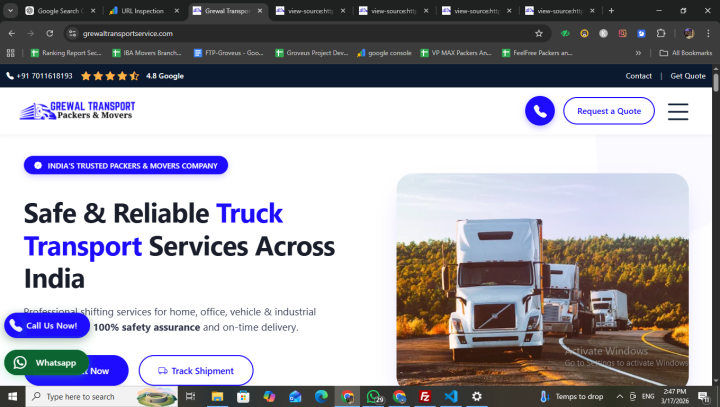Click the Whatsapp floating button
Viewport: 720px width, 407px height.
(46, 362)
